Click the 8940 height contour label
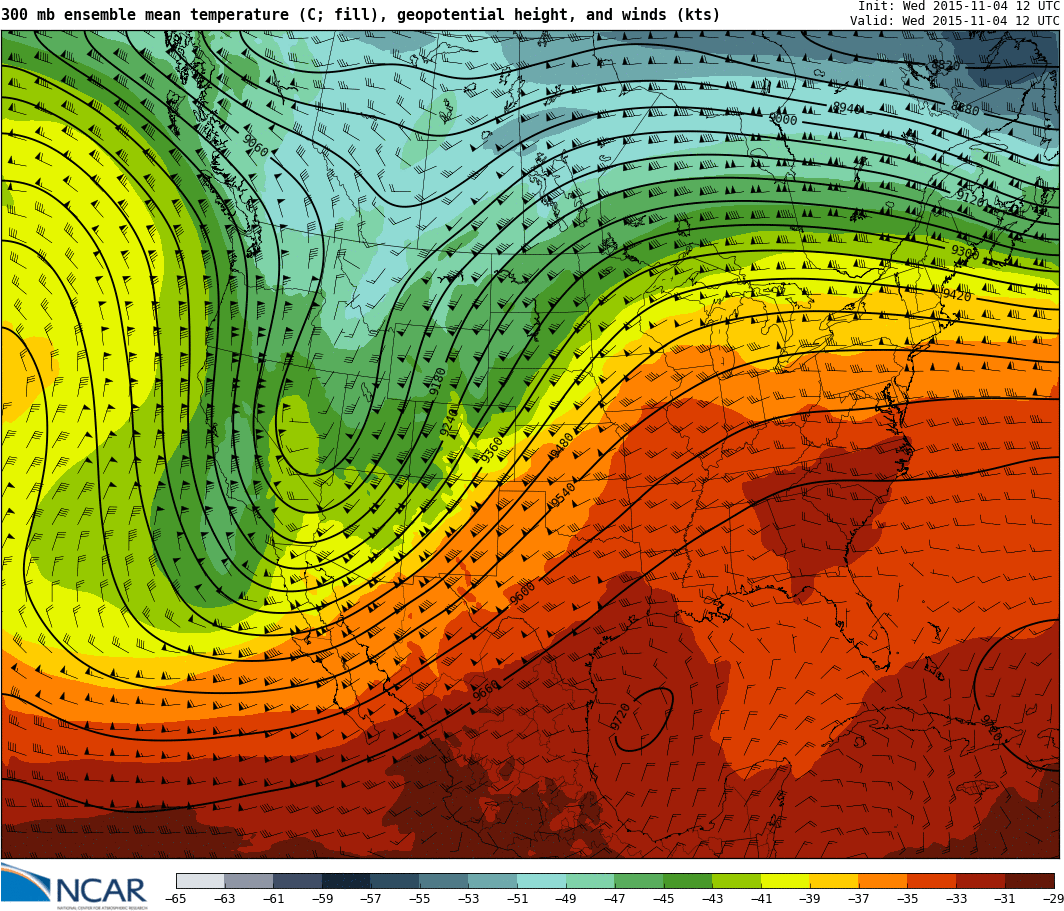Viewport: 1064px width, 911px height. [847, 108]
